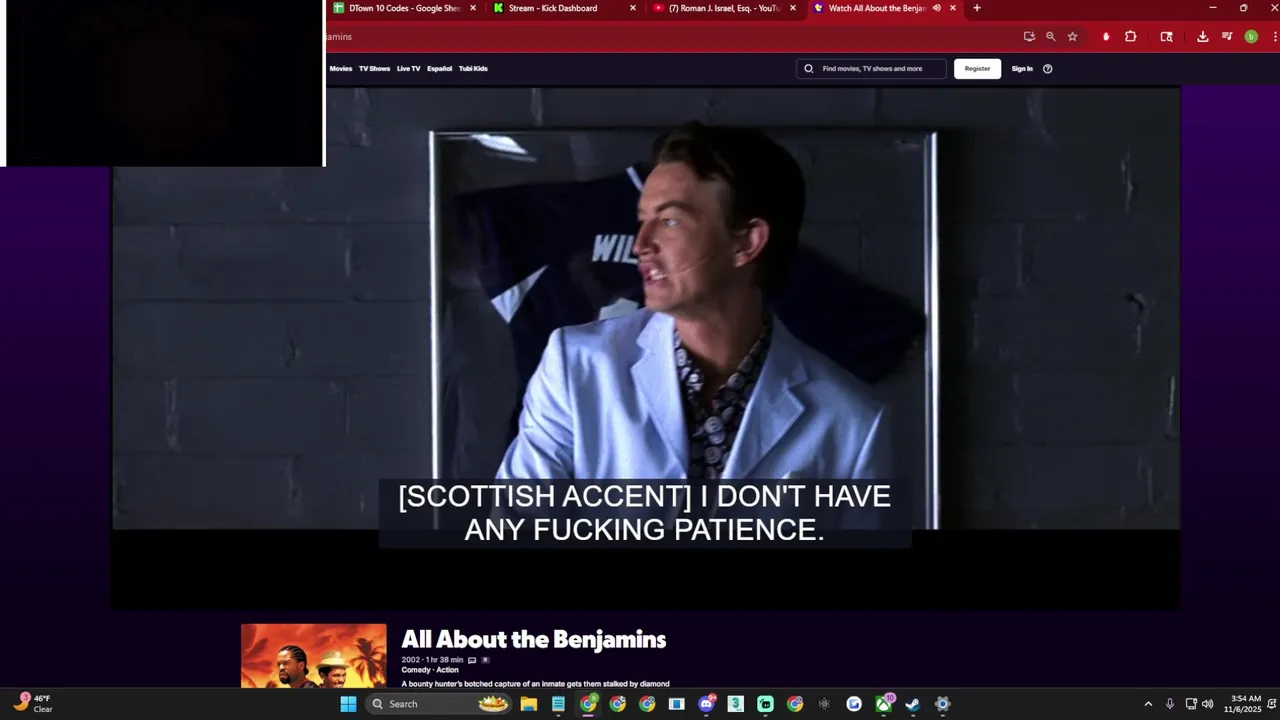Open the green profile avatar
1280x720 pixels.
click(1251, 36)
